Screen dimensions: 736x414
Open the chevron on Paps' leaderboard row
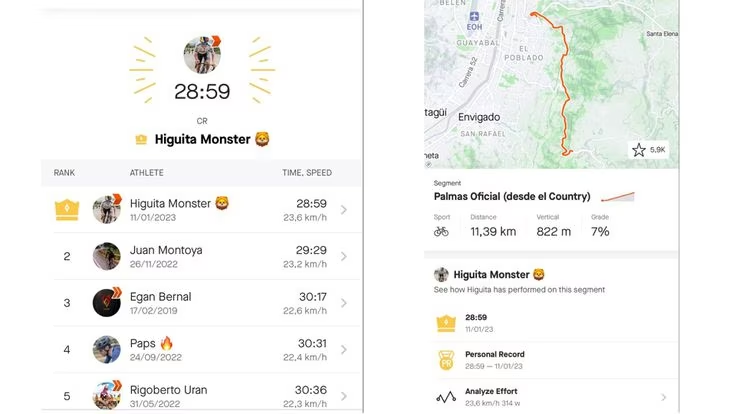click(x=344, y=350)
